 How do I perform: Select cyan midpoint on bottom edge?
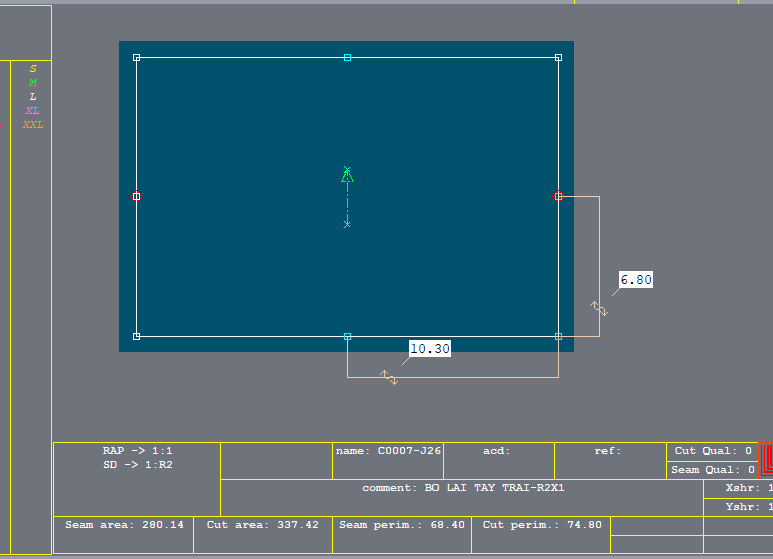(x=348, y=337)
